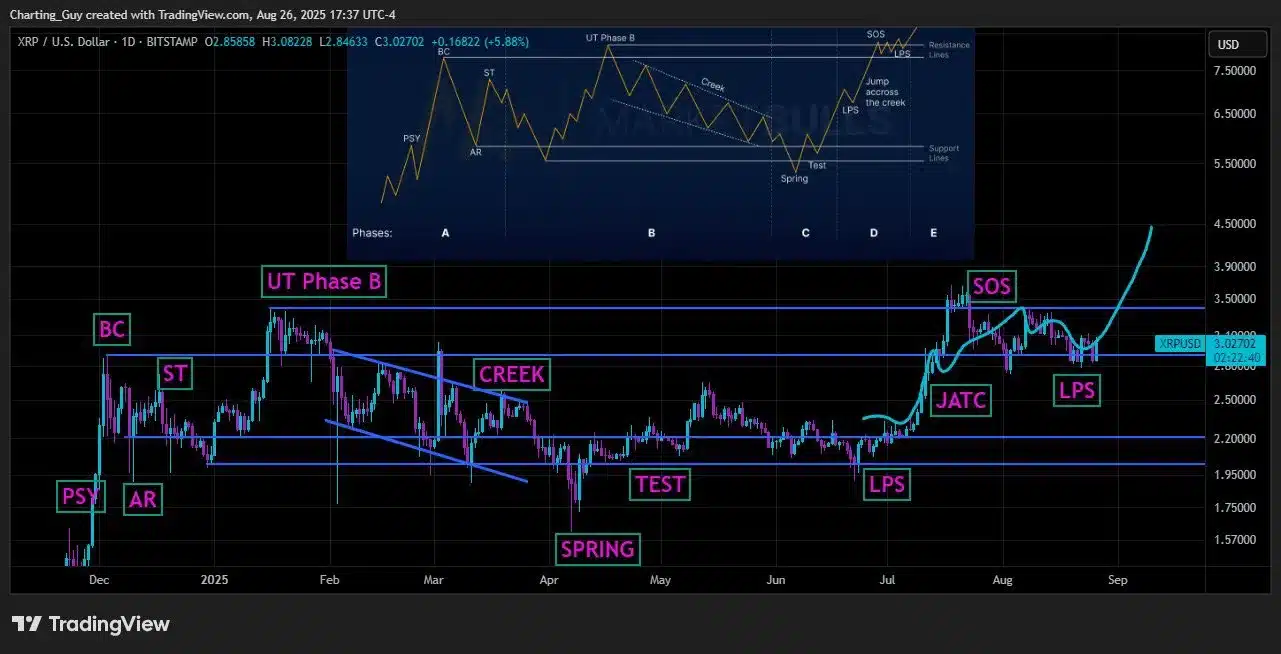The width and height of the screenshot is (1281, 654).
Task: Click the LPS label under late-June candles
Action: [x=886, y=484]
